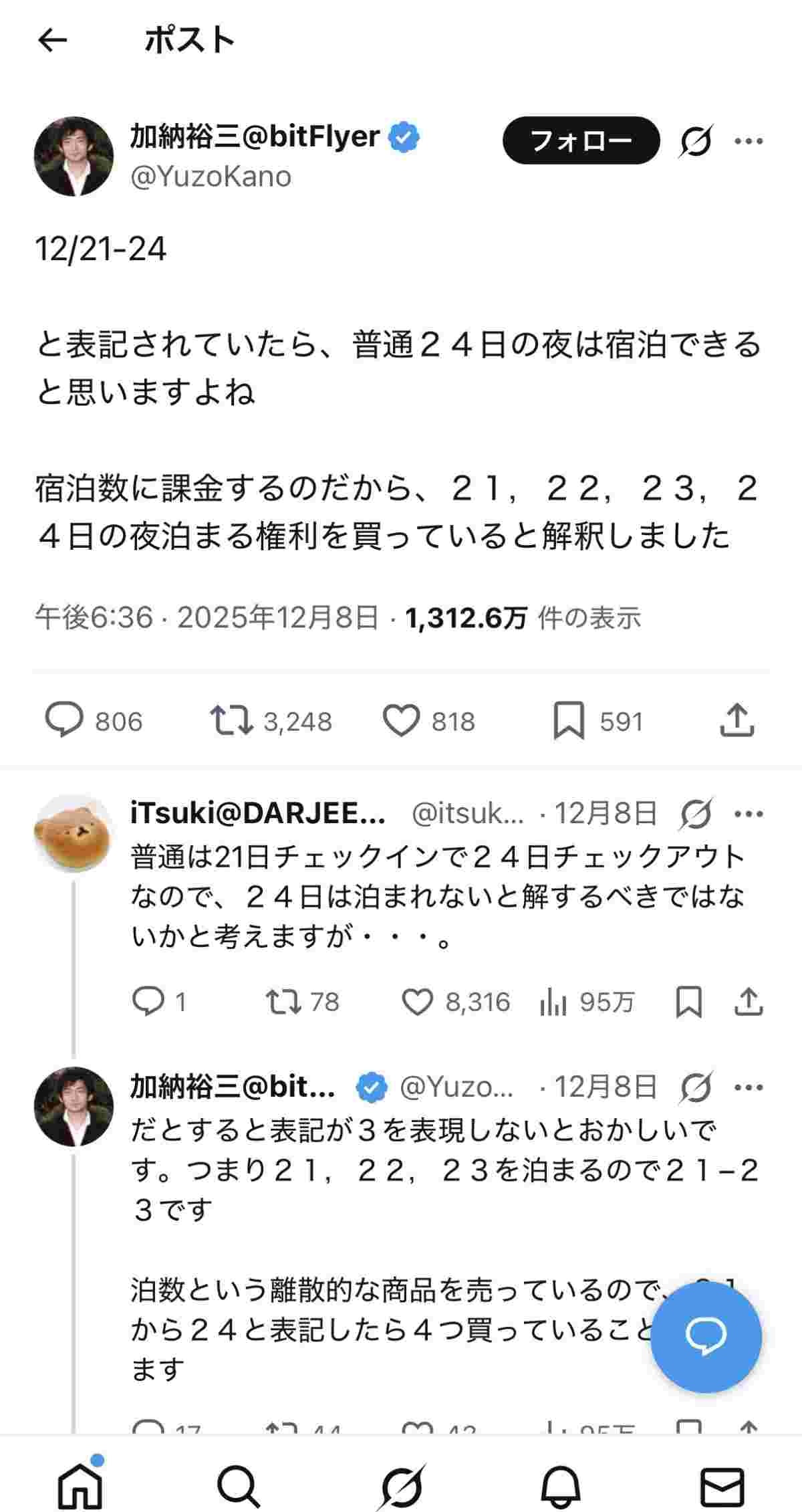802x1512 pixels.
Task: Tap the blue floating reply compose button
Action: (706, 1336)
